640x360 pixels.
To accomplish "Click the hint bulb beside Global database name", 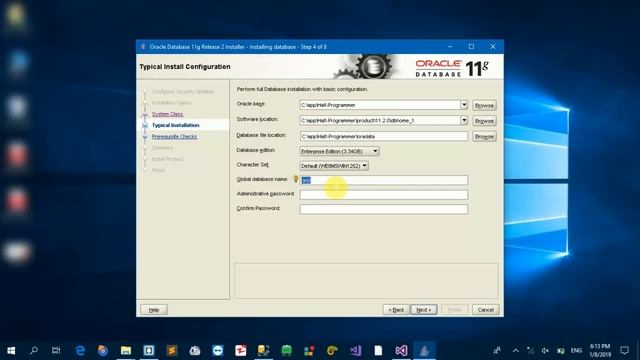I will (296, 179).
